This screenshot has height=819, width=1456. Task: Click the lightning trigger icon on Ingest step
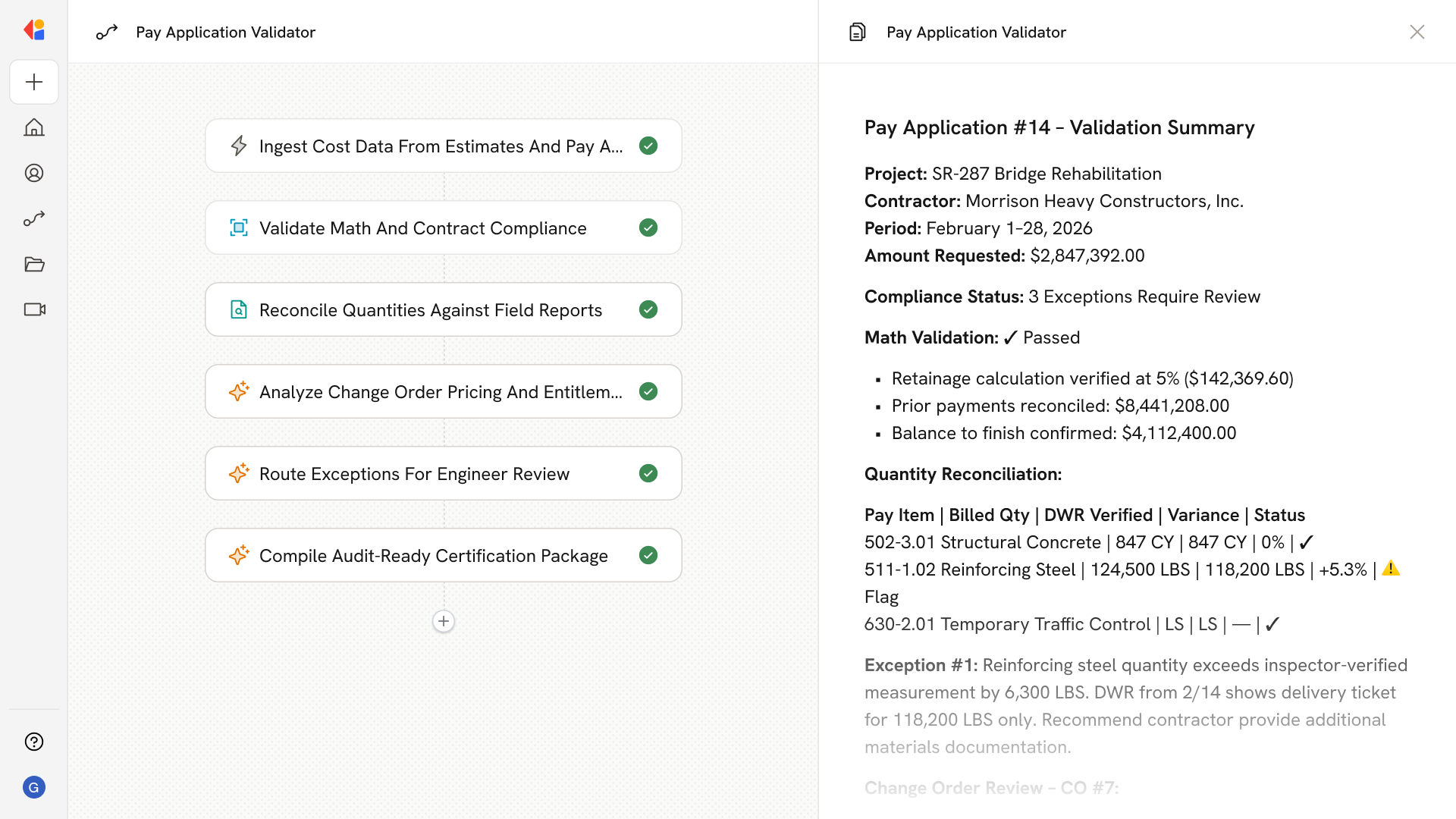[x=239, y=146]
